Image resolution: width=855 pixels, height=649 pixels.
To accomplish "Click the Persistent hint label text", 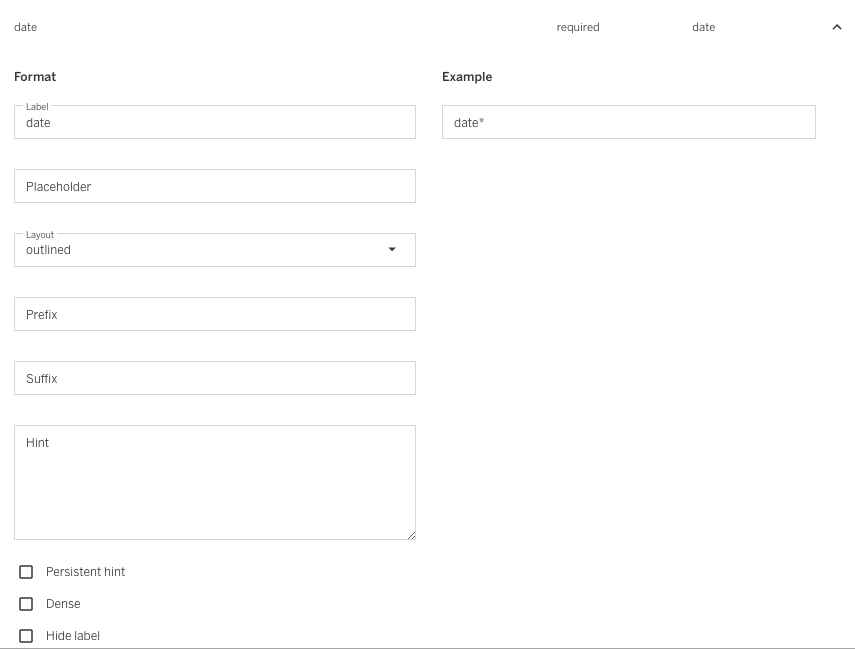I will [x=85, y=572].
